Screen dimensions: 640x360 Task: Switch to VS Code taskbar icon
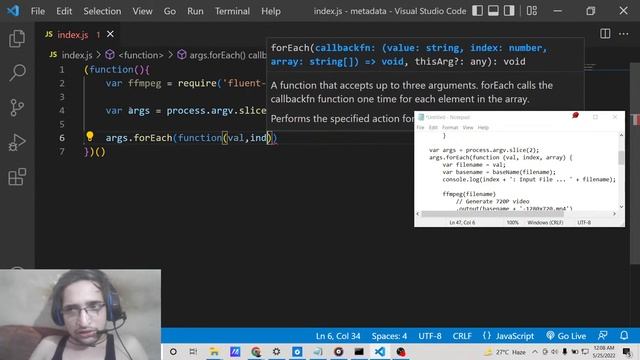coord(380,351)
